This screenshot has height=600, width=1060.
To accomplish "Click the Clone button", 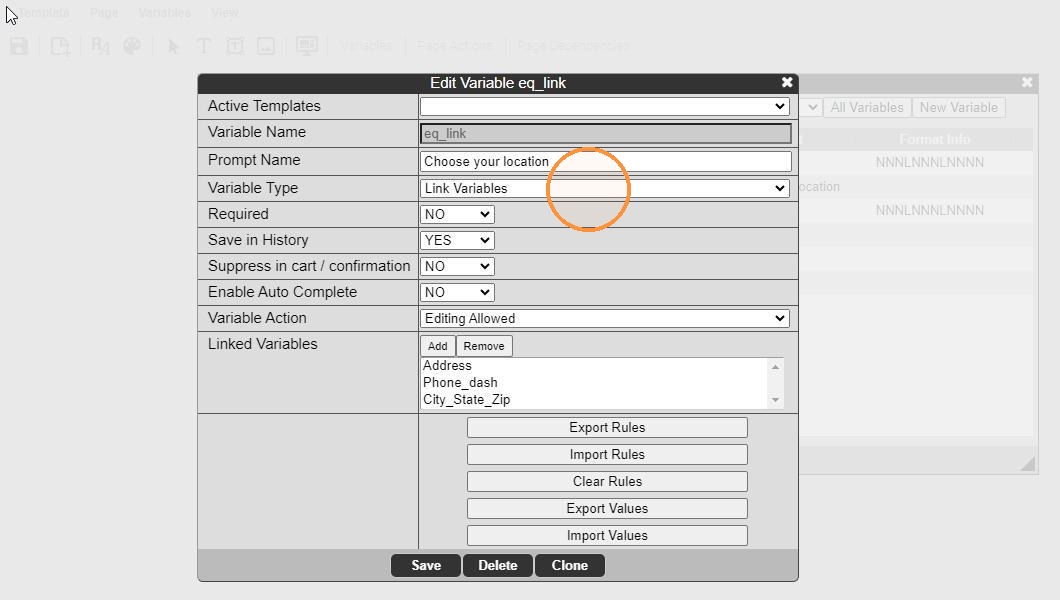I will click(x=569, y=566).
